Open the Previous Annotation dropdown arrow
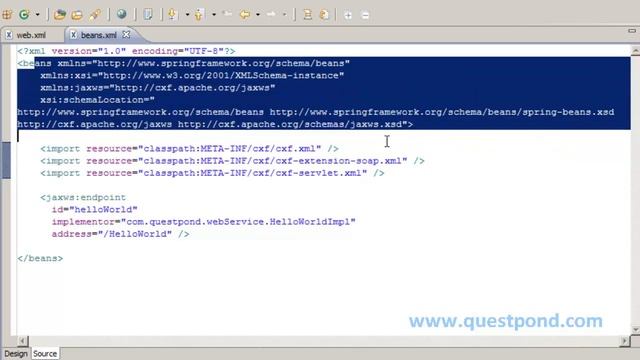 pyautogui.click(x=214, y=15)
